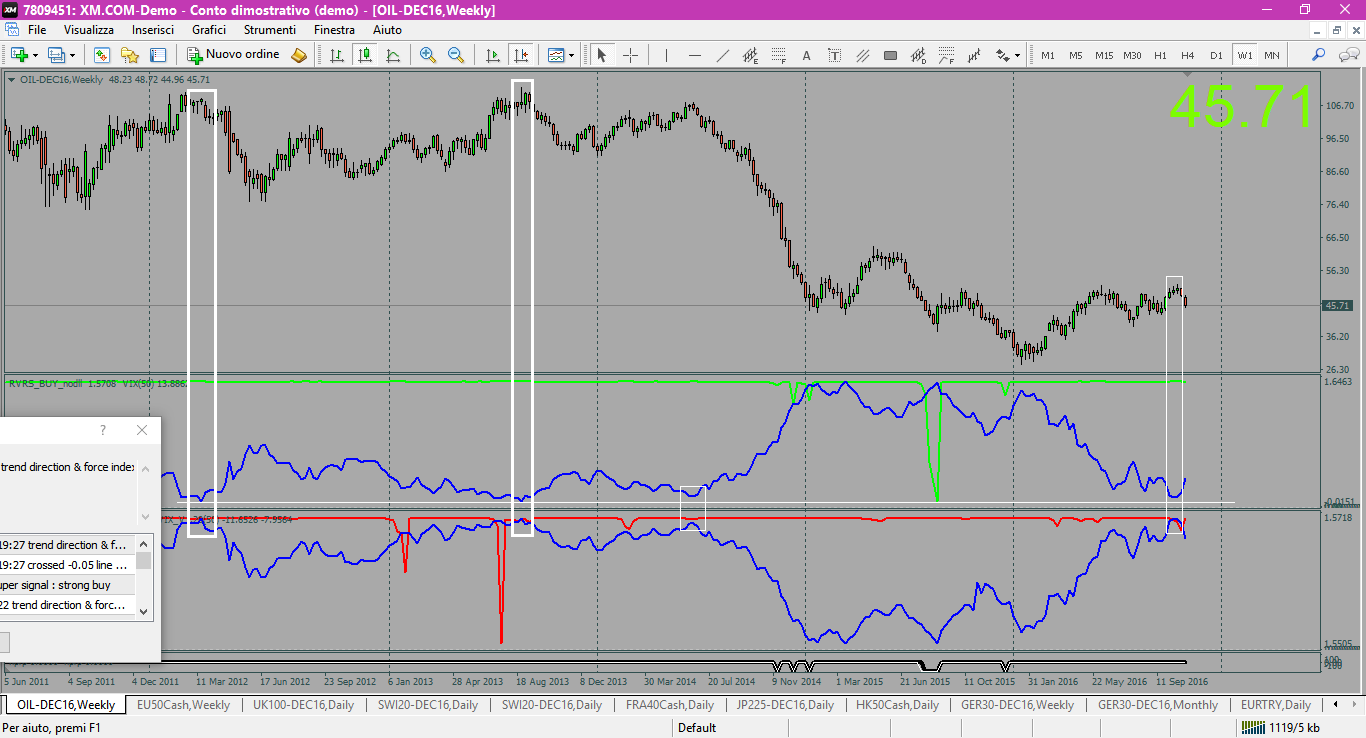The height and width of the screenshot is (738, 1366).
Task: Select the rectangle shape tool
Action: [891, 55]
